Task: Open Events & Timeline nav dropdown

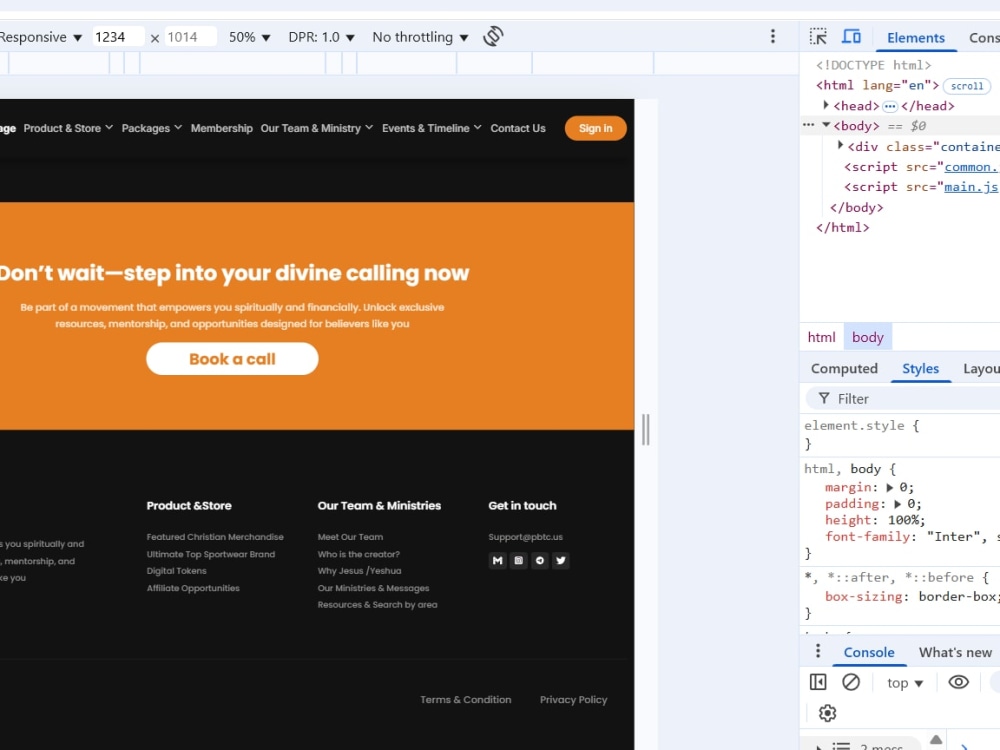Action: click(432, 128)
